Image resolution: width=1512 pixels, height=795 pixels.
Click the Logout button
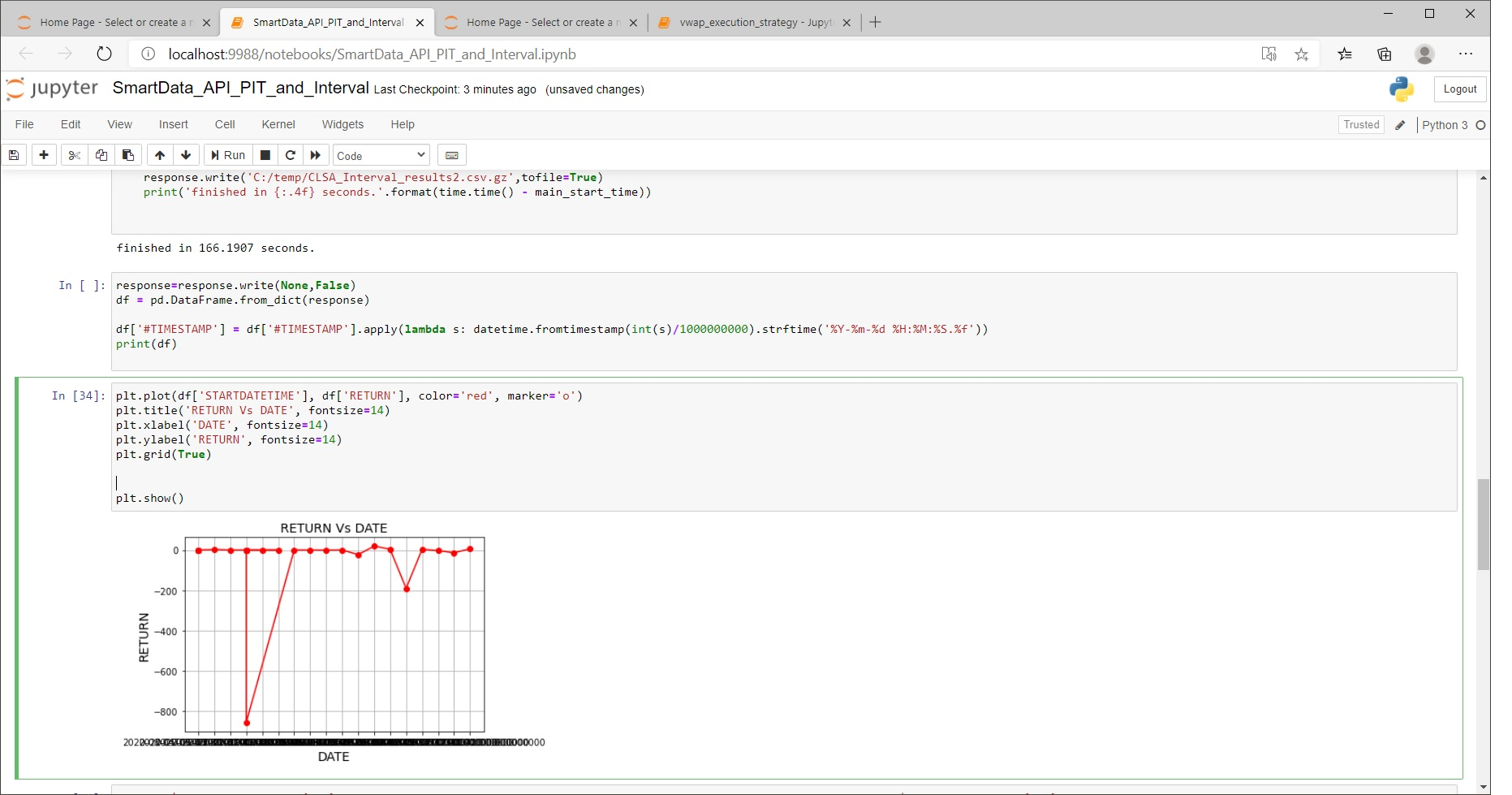[1459, 89]
